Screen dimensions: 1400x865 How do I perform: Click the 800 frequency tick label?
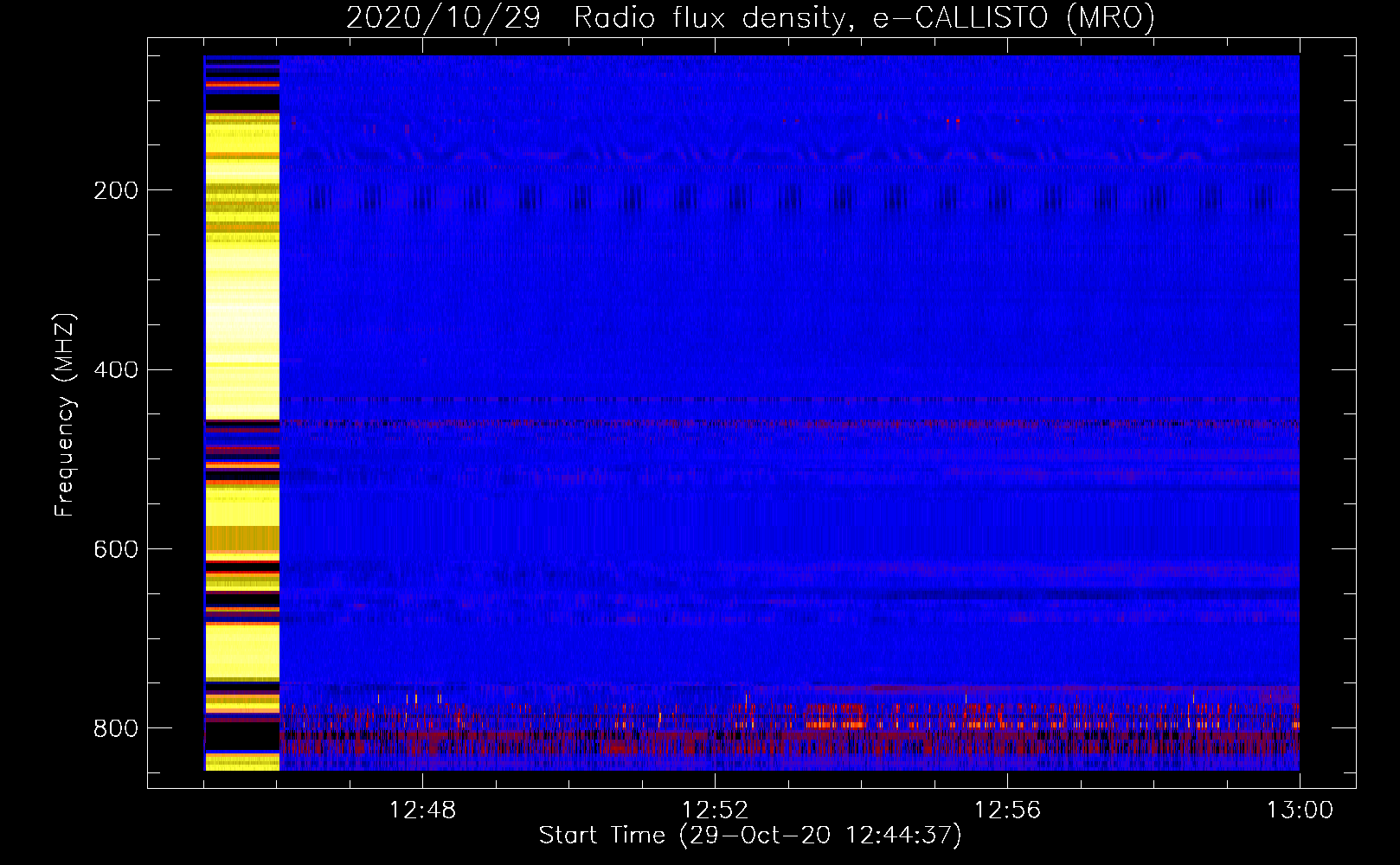[x=116, y=729]
